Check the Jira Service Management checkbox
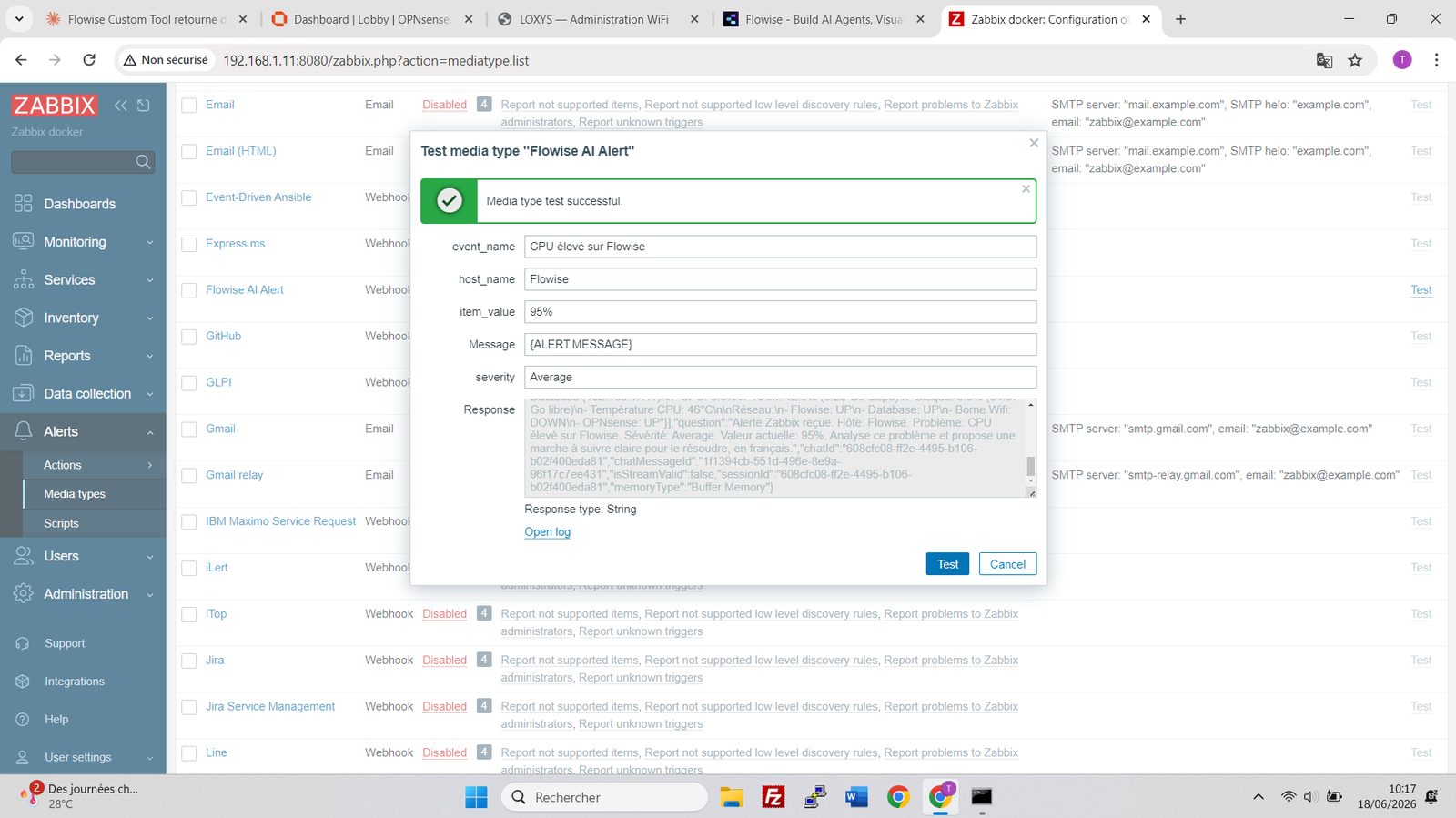The height and width of the screenshot is (818, 1456). coord(189,707)
